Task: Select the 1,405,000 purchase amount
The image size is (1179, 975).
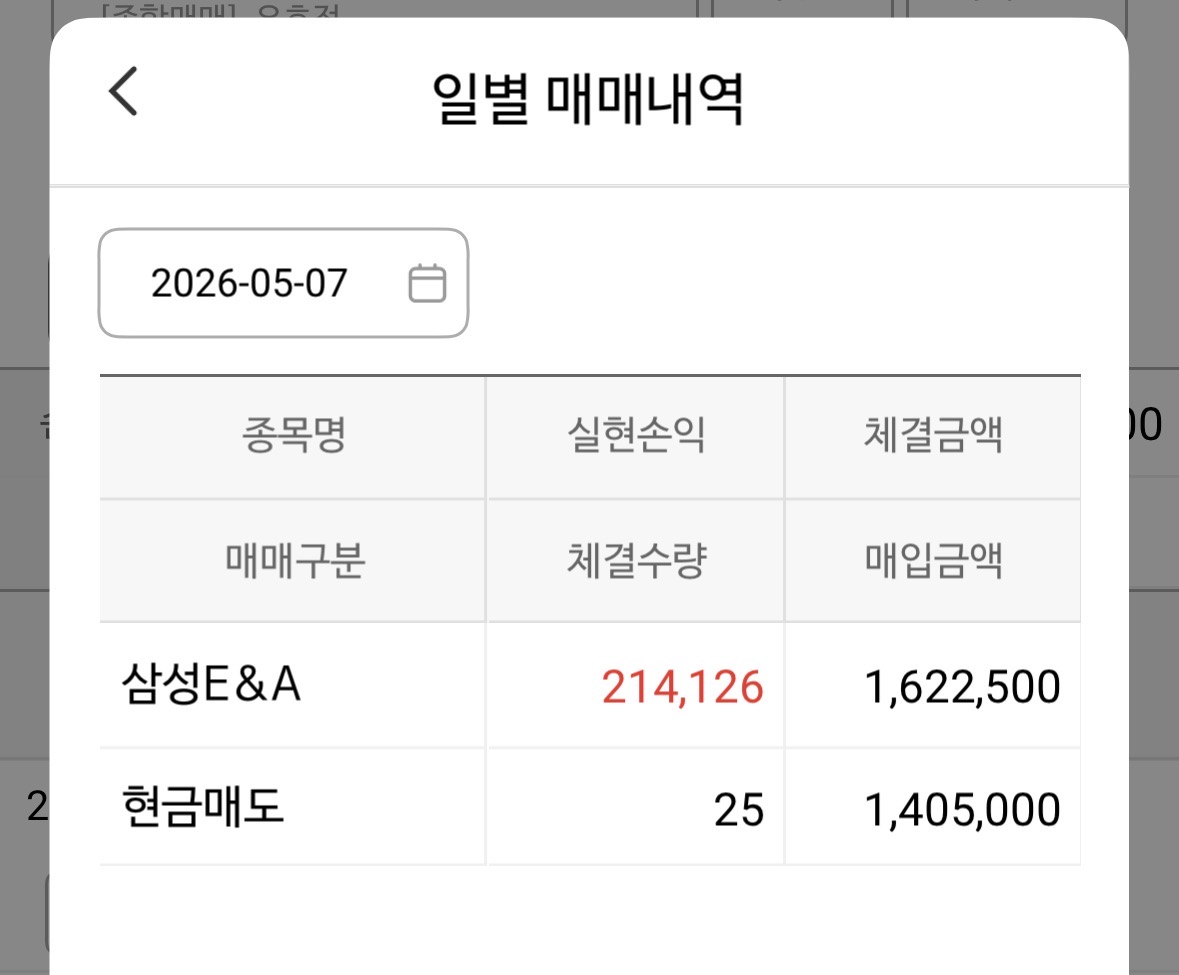Action: (x=962, y=810)
